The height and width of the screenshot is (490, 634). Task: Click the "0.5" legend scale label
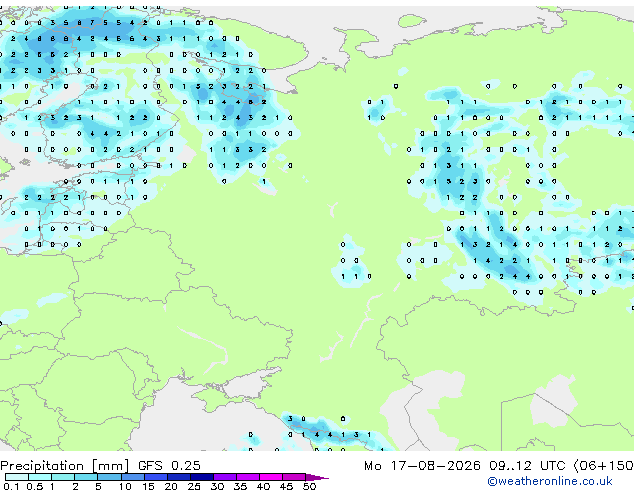(x=34, y=486)
